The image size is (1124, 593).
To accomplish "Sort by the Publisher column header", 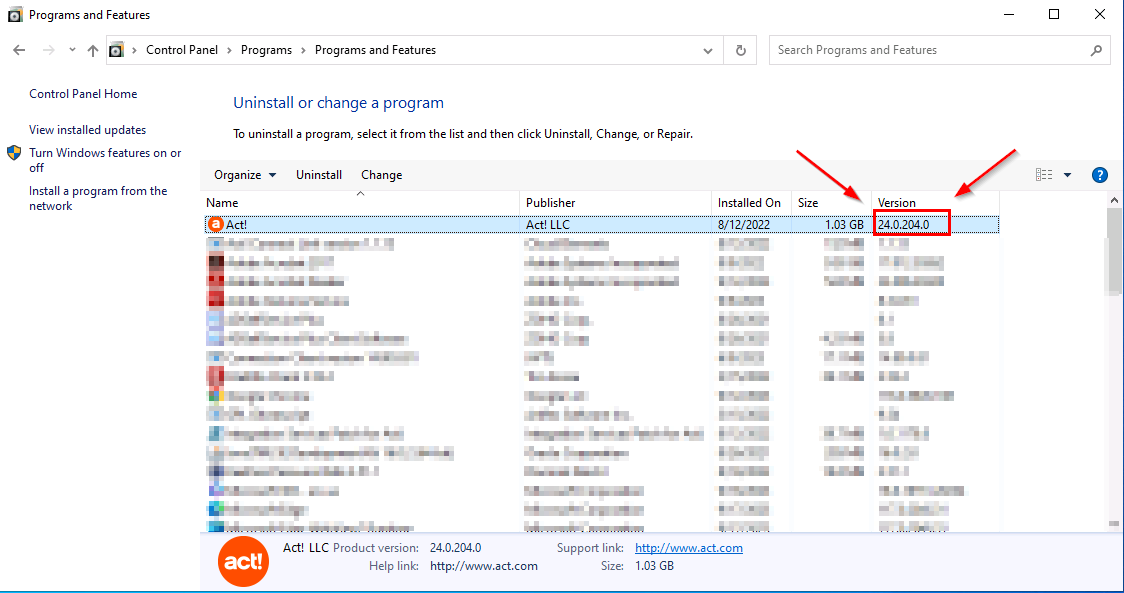I will click(615, 203).
